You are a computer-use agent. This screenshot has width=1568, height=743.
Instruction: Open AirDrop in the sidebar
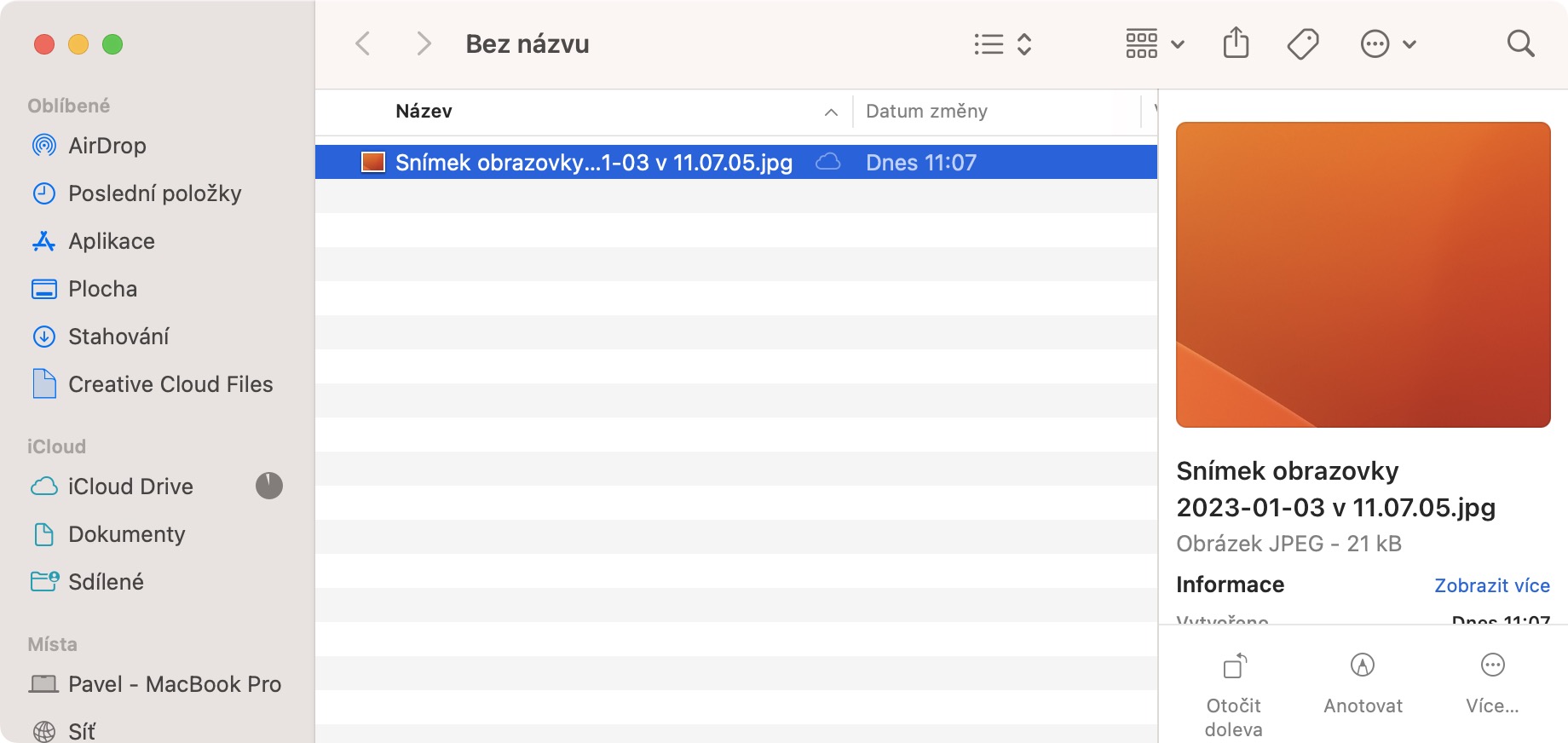[x=107, y=146]
